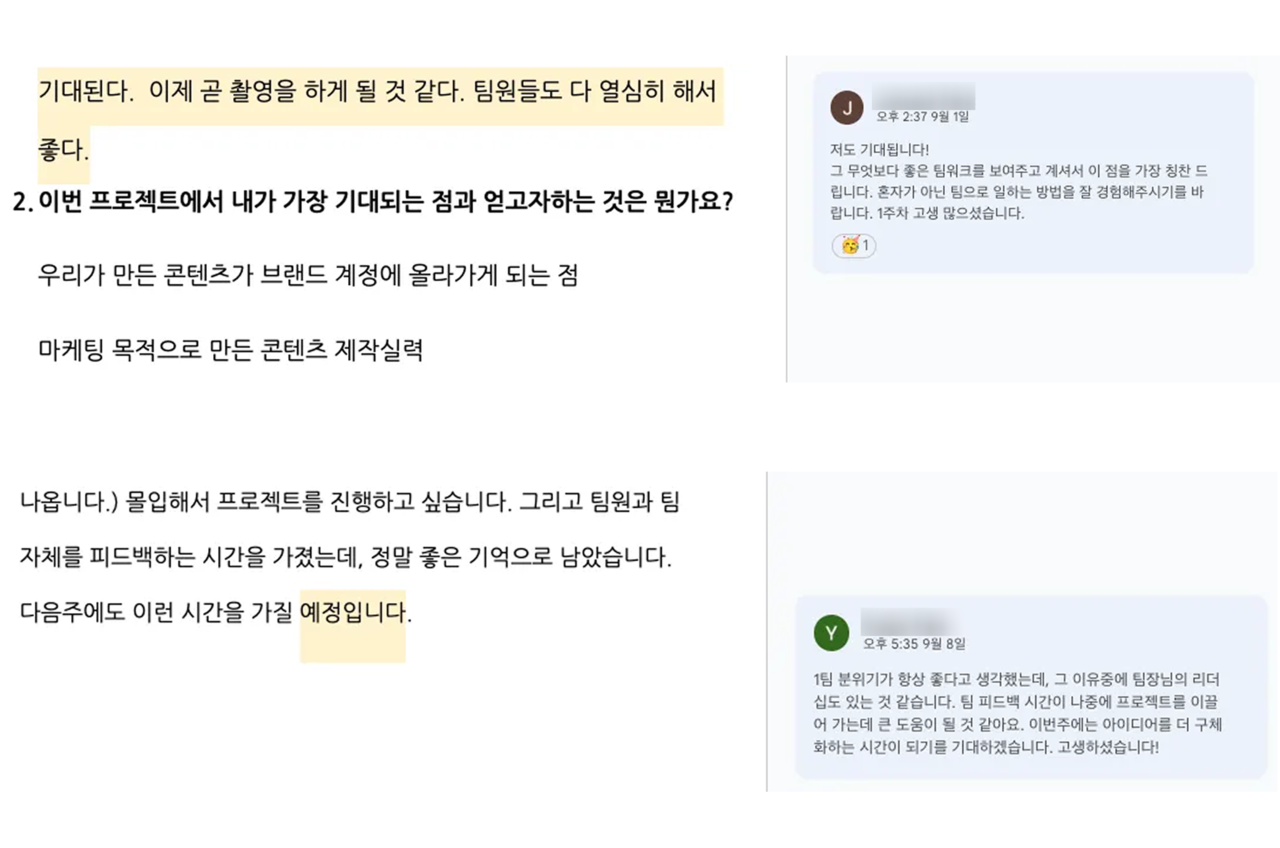
Task: Click the line "우리가 만든 콘텐츠가"
Action: click(307, 275)
